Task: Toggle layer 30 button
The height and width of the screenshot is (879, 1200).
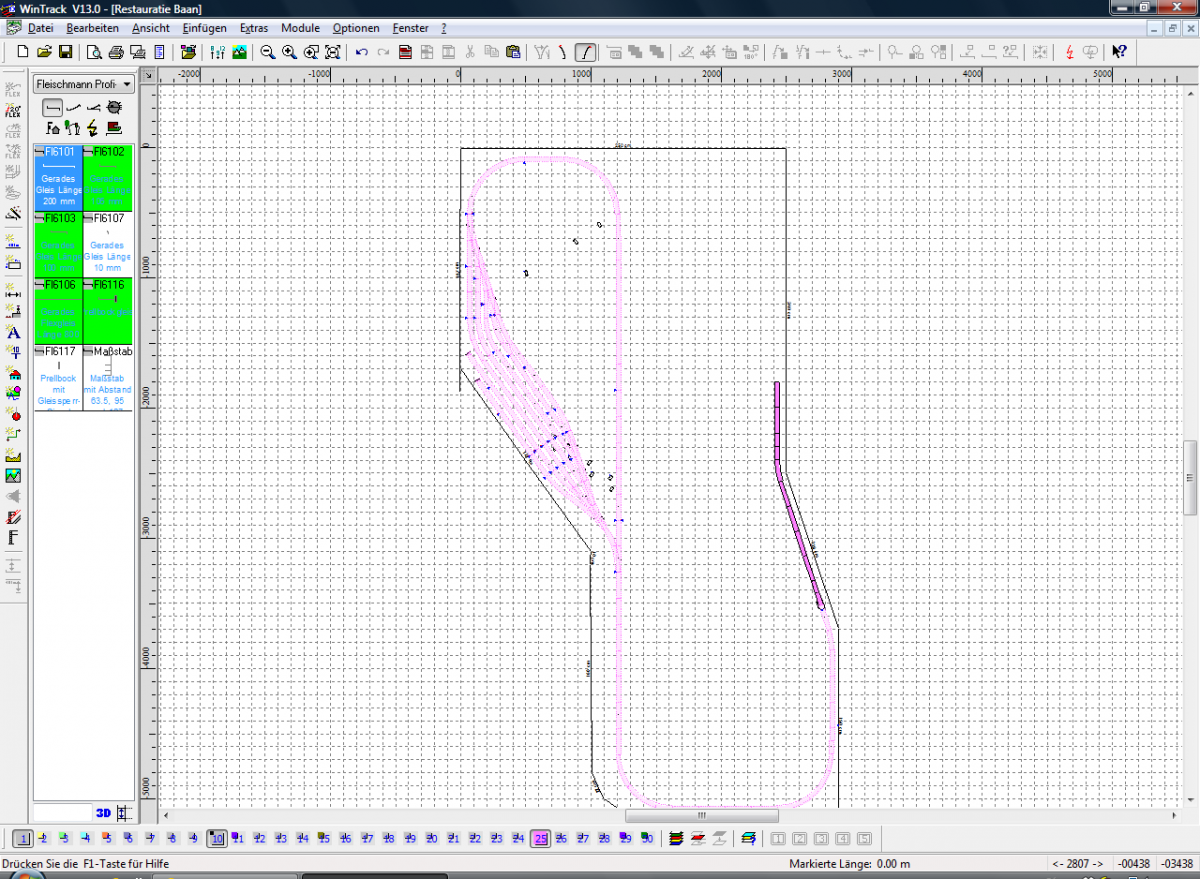Action: click(647, 838)
